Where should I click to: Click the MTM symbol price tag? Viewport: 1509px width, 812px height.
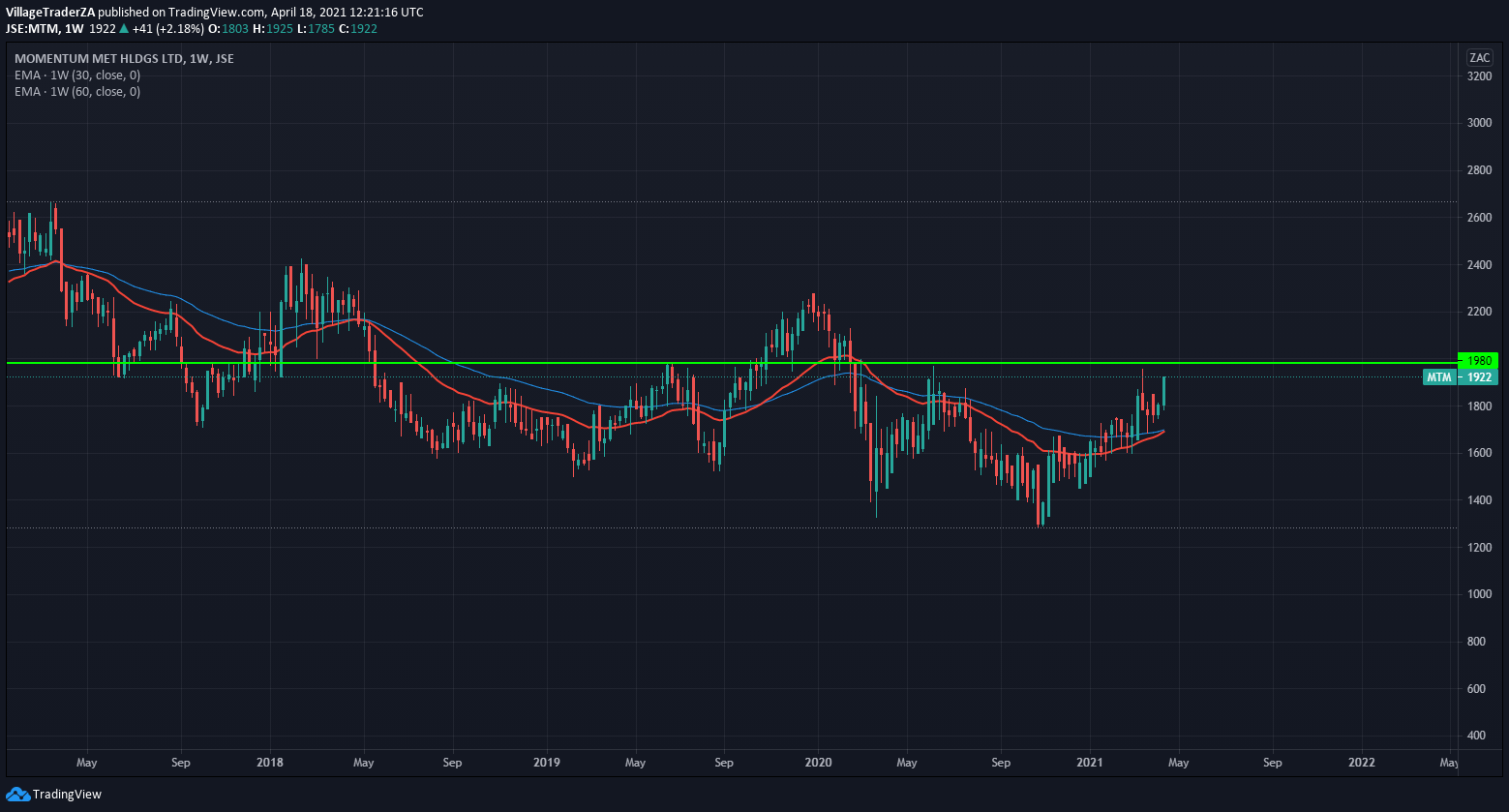(1438, 377)
